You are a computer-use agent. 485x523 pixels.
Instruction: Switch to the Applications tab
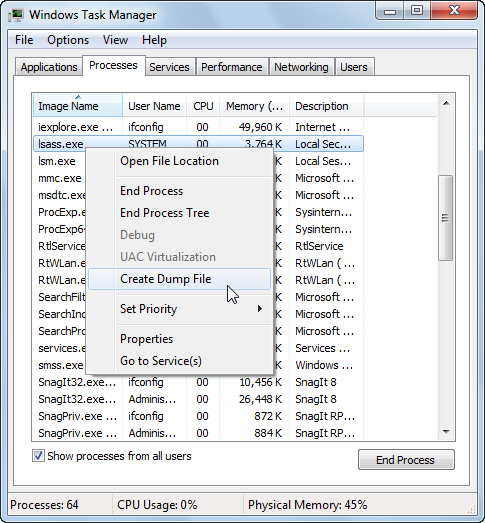[x=49, y=67]
